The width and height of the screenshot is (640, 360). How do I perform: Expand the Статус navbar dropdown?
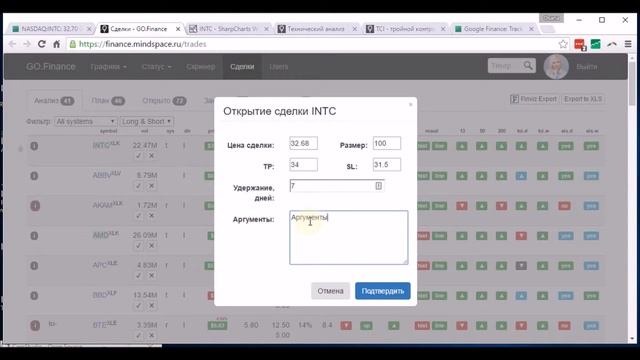point(156,67)
